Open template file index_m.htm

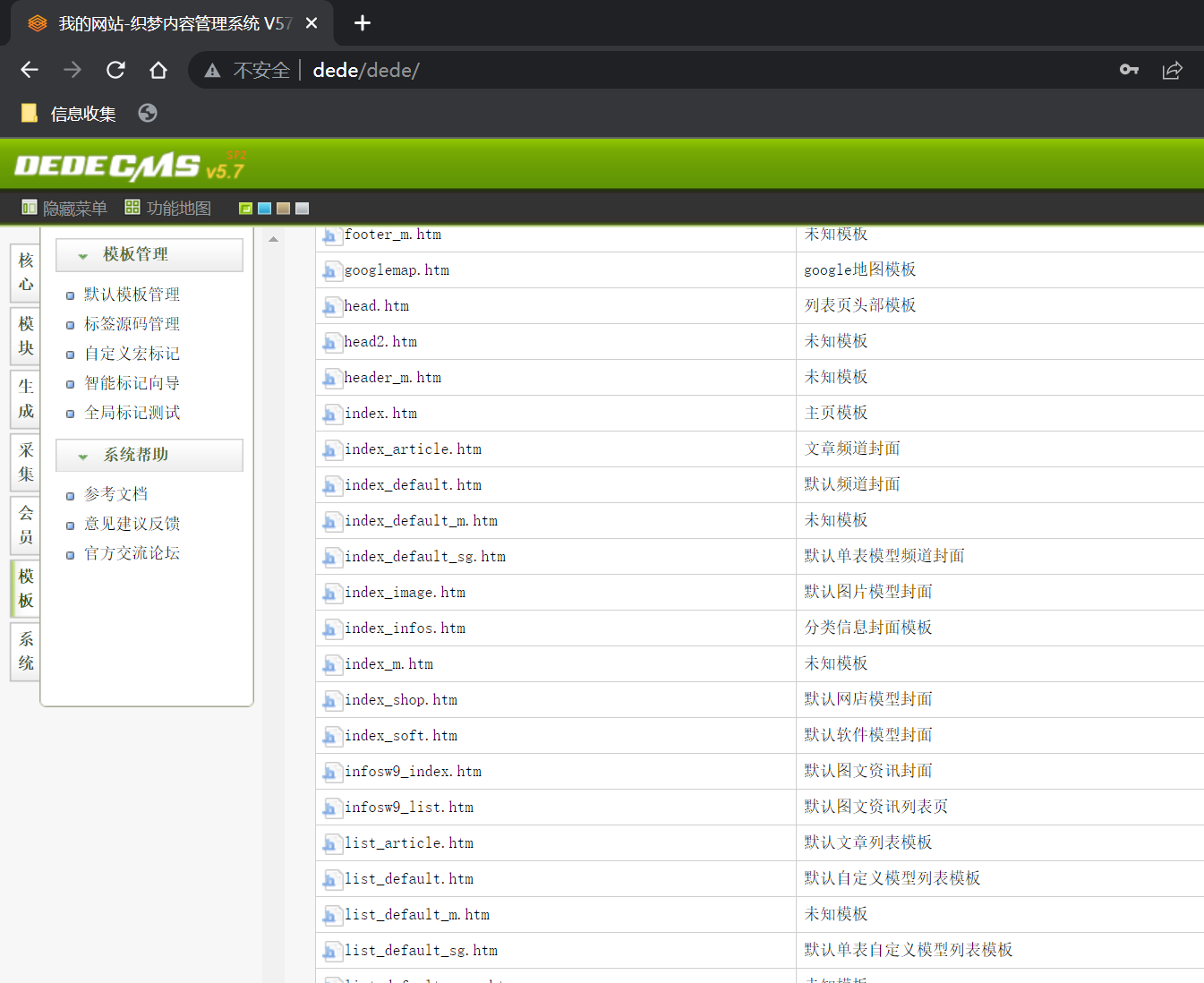point(389,664)
